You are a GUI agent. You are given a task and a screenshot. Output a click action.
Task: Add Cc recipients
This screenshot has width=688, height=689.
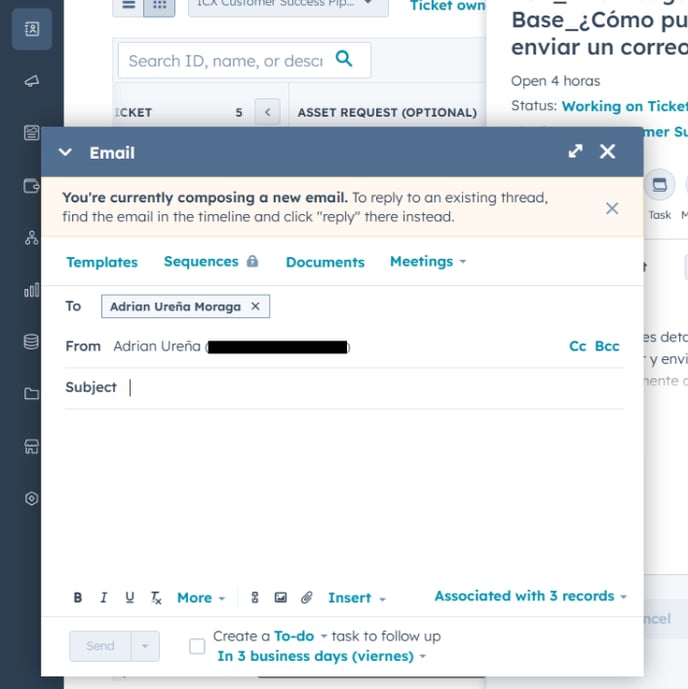click(577, 346)
